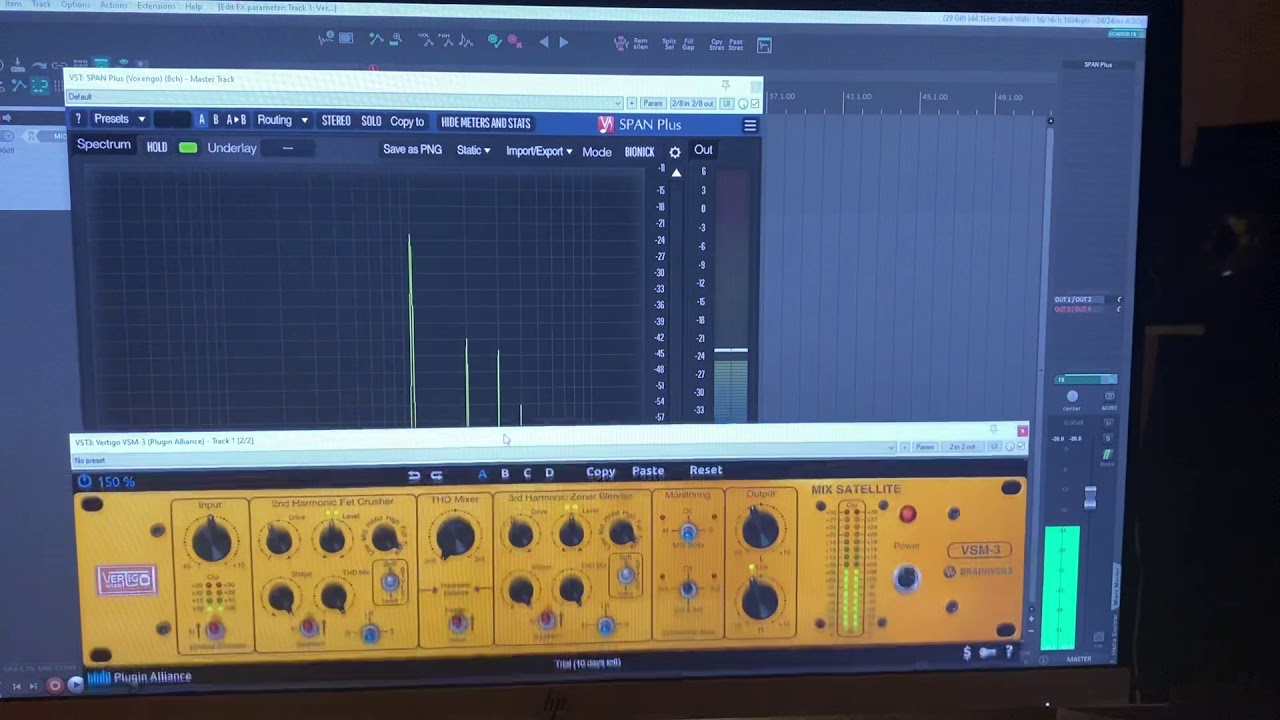This screenshot has width=1280, height=720.
Task: Click Copy to in SPAN Plus
Action: pyautogui.click(x=407, y=121)
